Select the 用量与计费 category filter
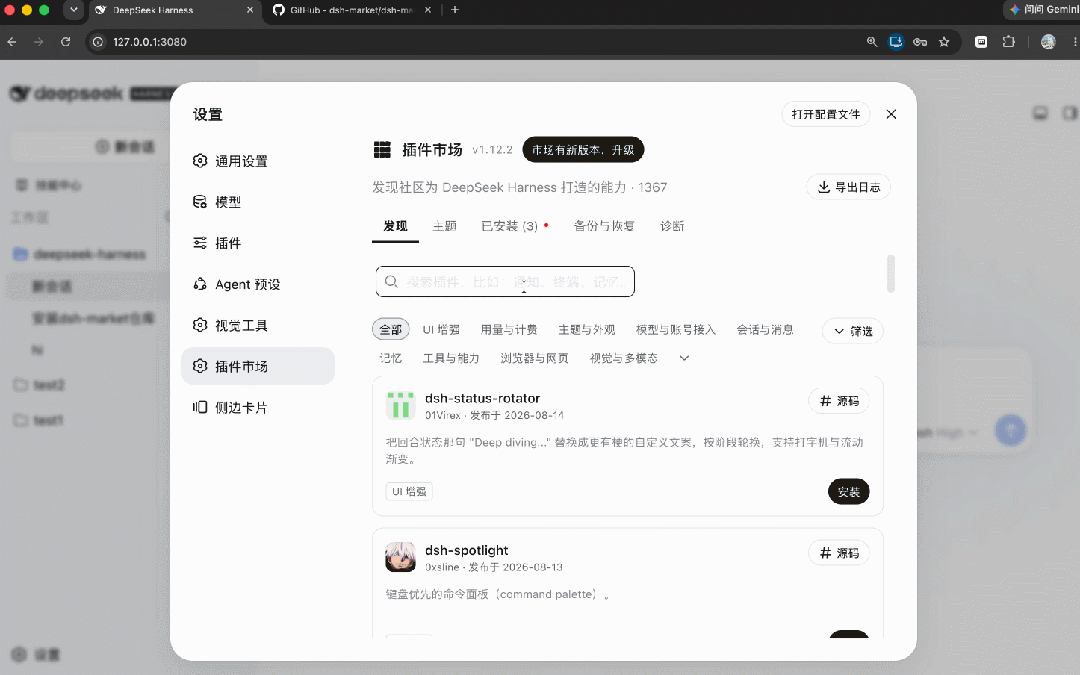This screenshot has width=1080, height=675. (509, 330)
